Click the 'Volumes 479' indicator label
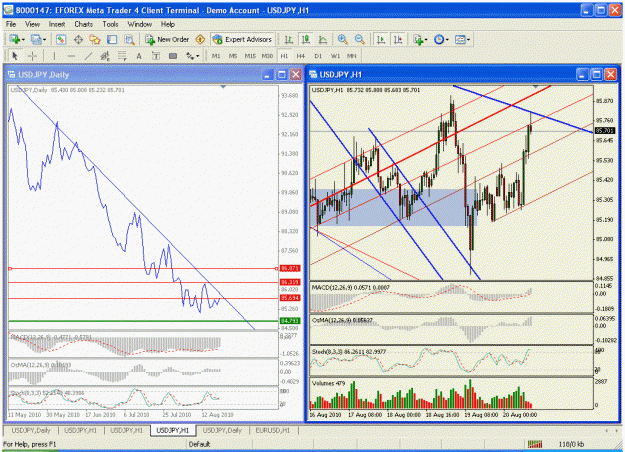 pos(328,383)
